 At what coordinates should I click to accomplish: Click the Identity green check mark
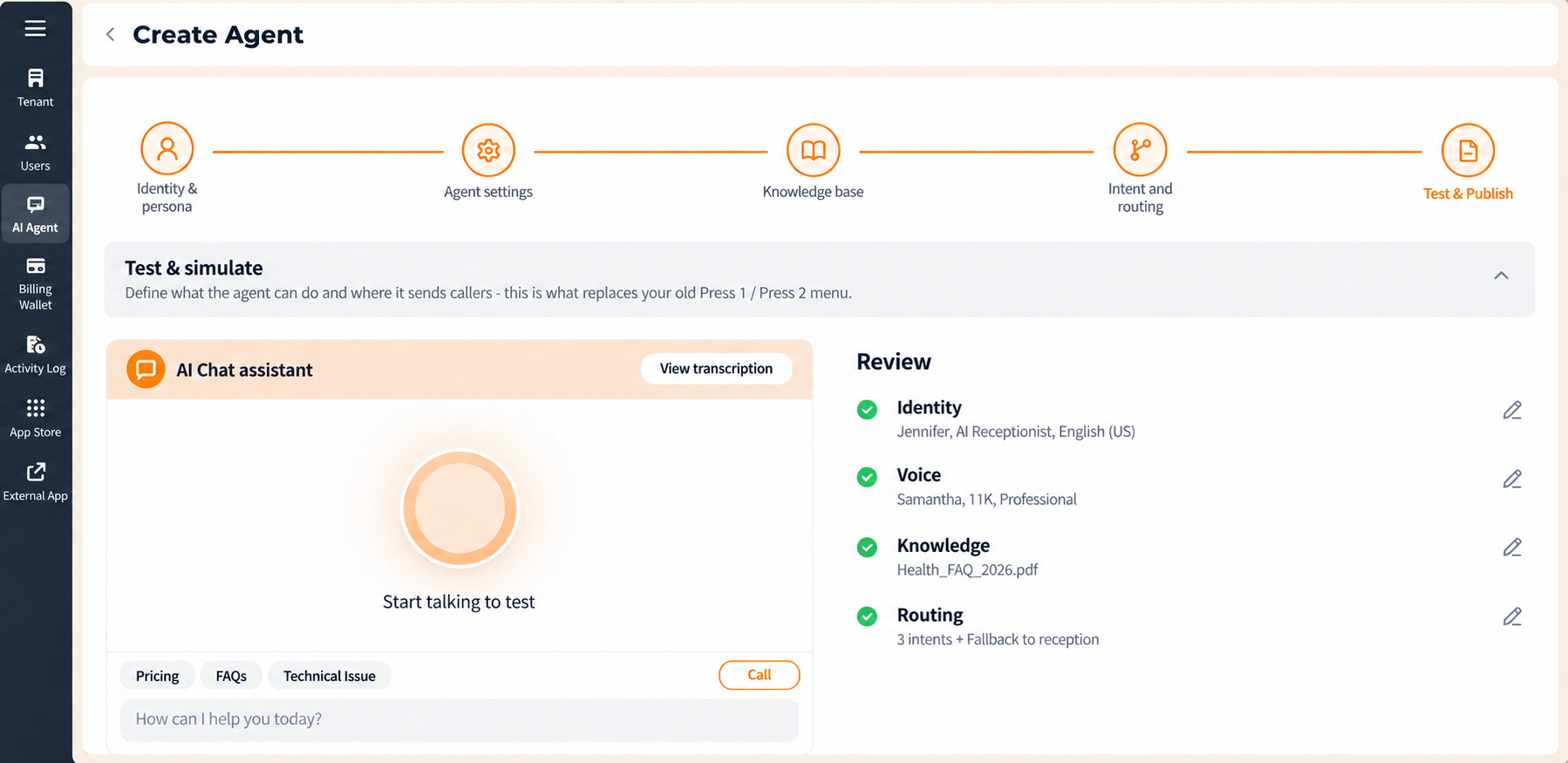(x=867, y=410)
